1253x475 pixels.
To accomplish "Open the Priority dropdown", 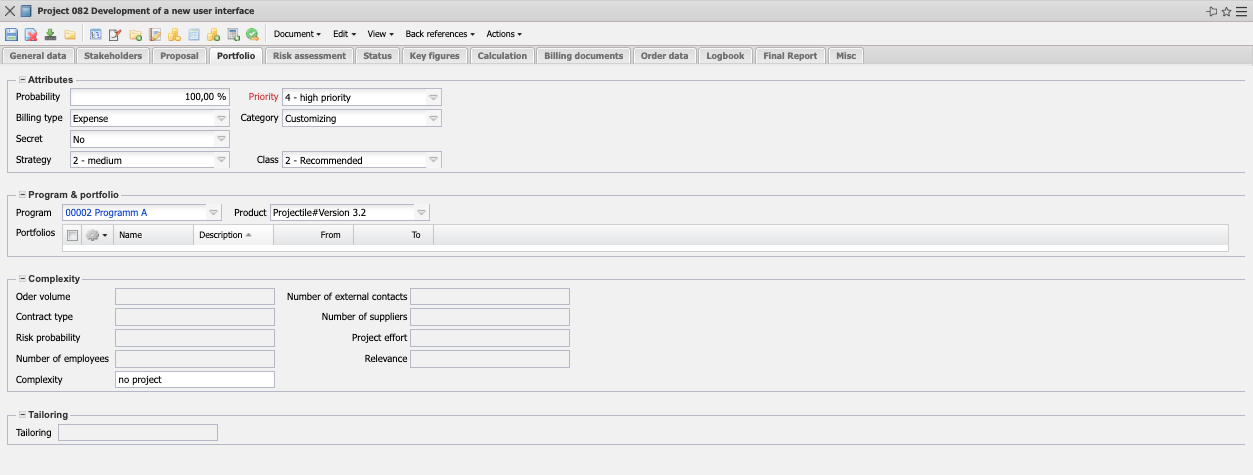I will [x=432, y=98].
